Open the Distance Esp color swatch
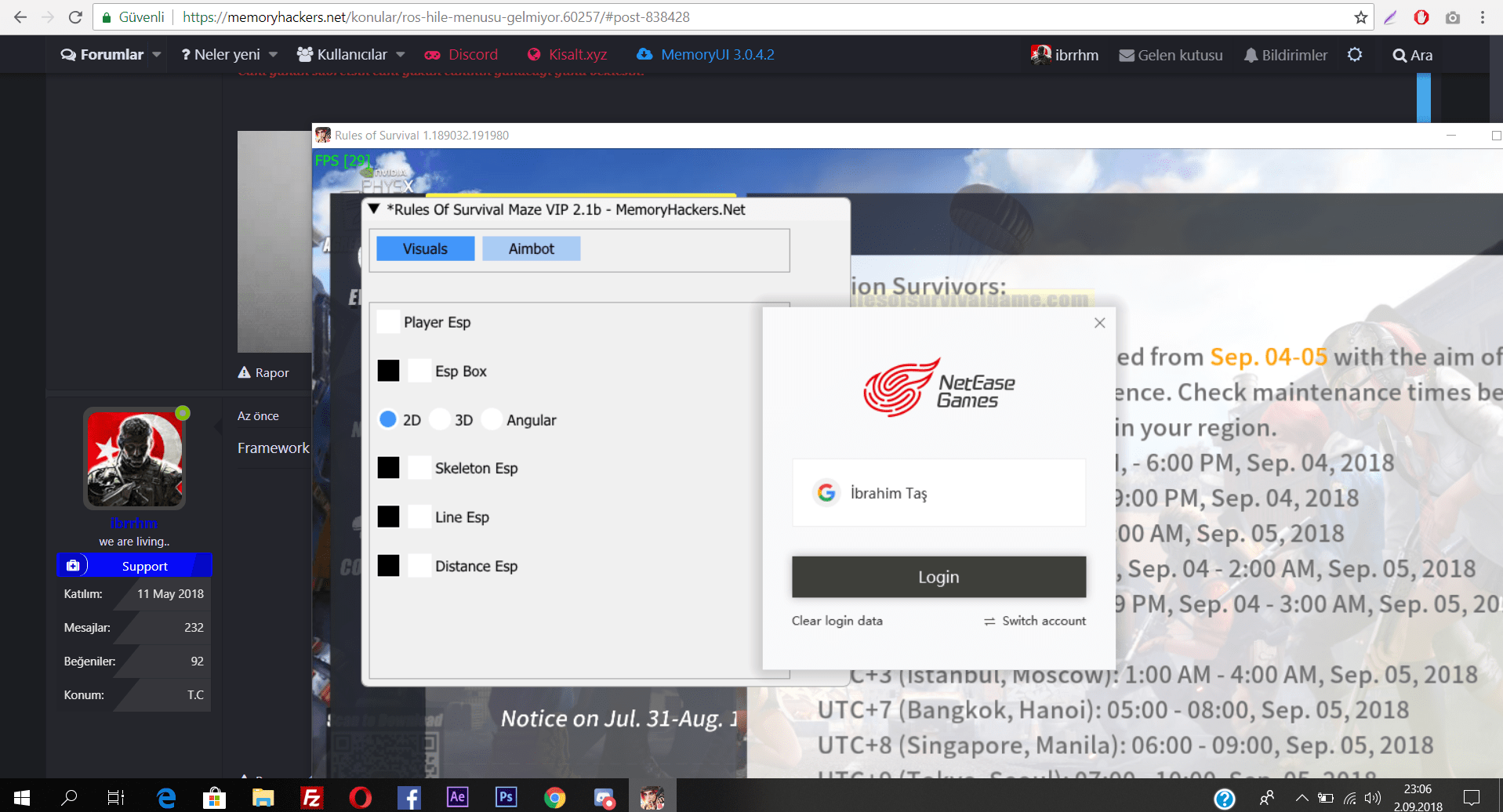Screen dimensions: 1503x812 (388, 565)
